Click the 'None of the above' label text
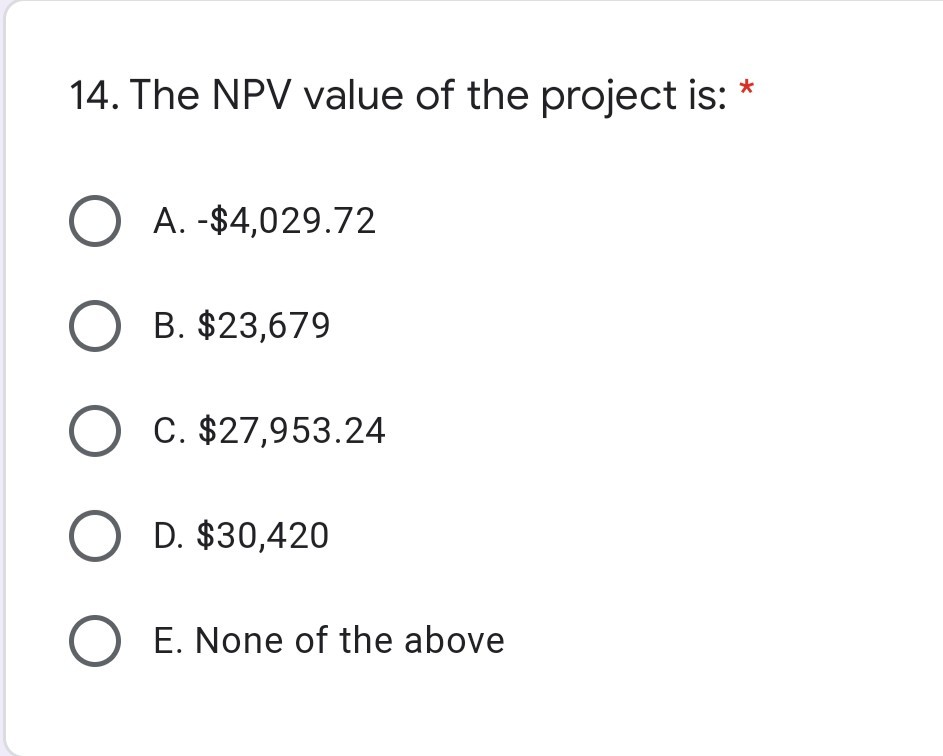The width and height of the screenshot is (943, 756). point(329,640)
